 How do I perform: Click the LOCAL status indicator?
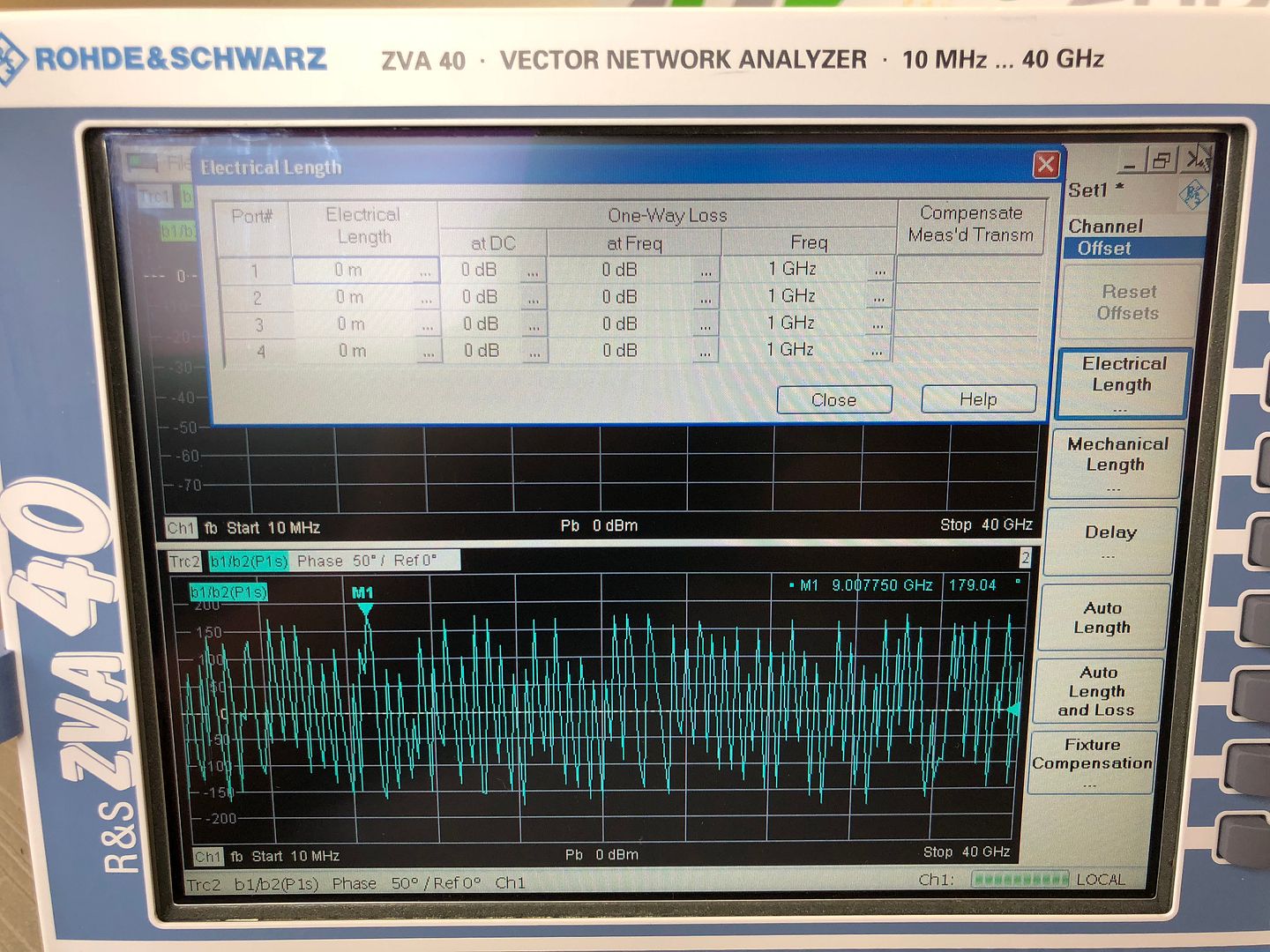click(1101, 879)
